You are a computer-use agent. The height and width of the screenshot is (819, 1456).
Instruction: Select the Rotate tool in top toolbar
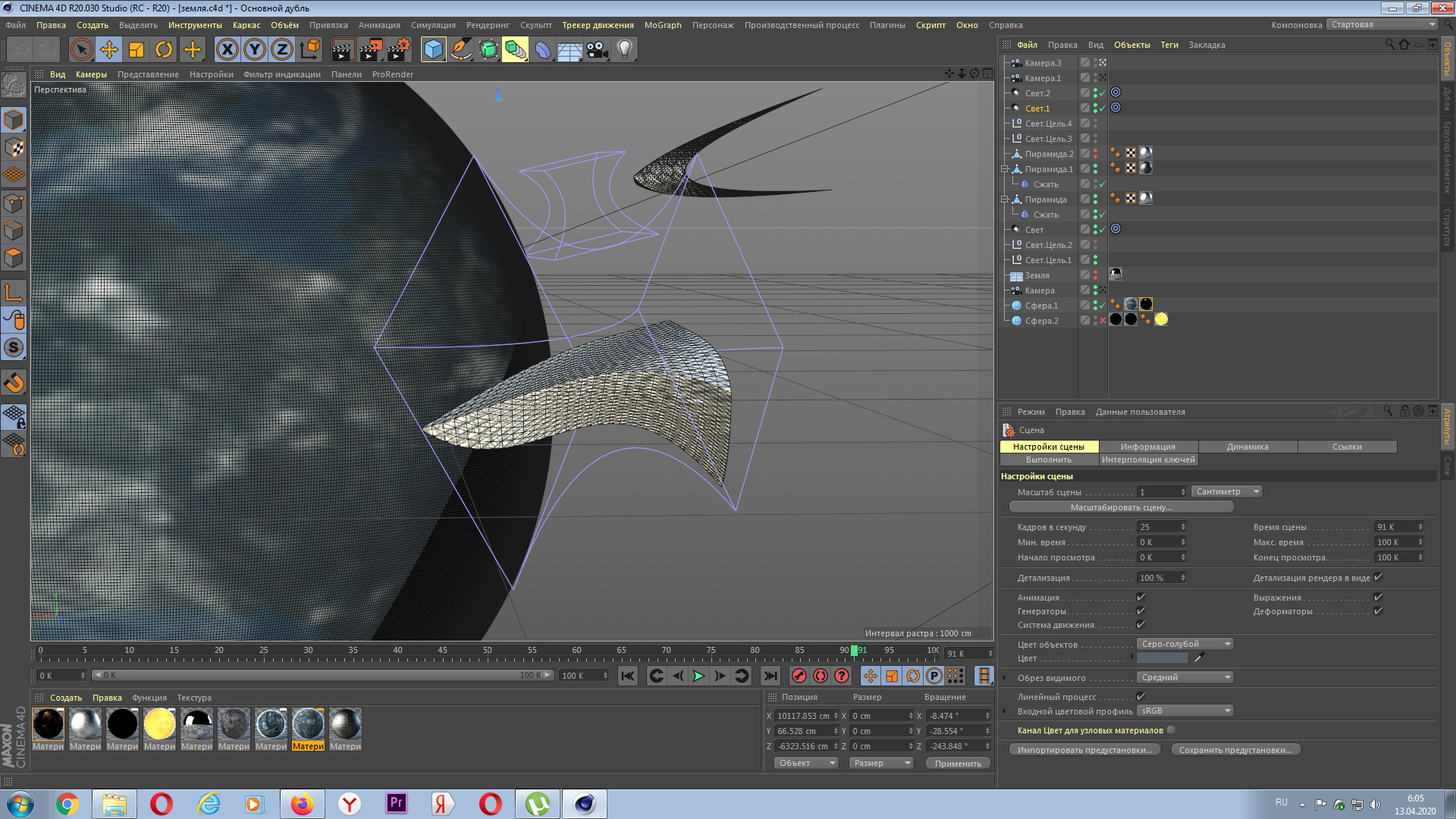point(164,50)
